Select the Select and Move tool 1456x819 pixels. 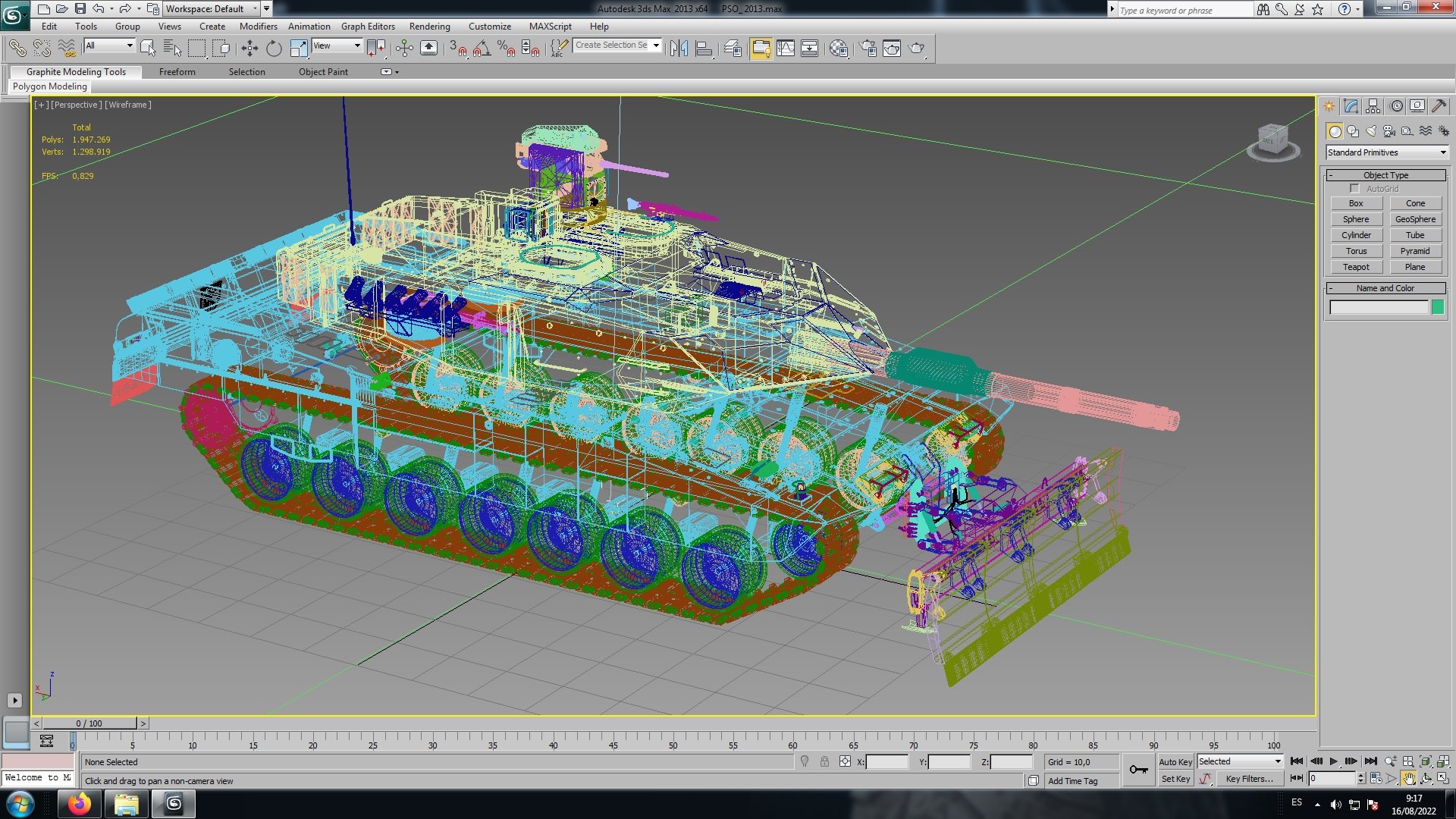(249, 49)
